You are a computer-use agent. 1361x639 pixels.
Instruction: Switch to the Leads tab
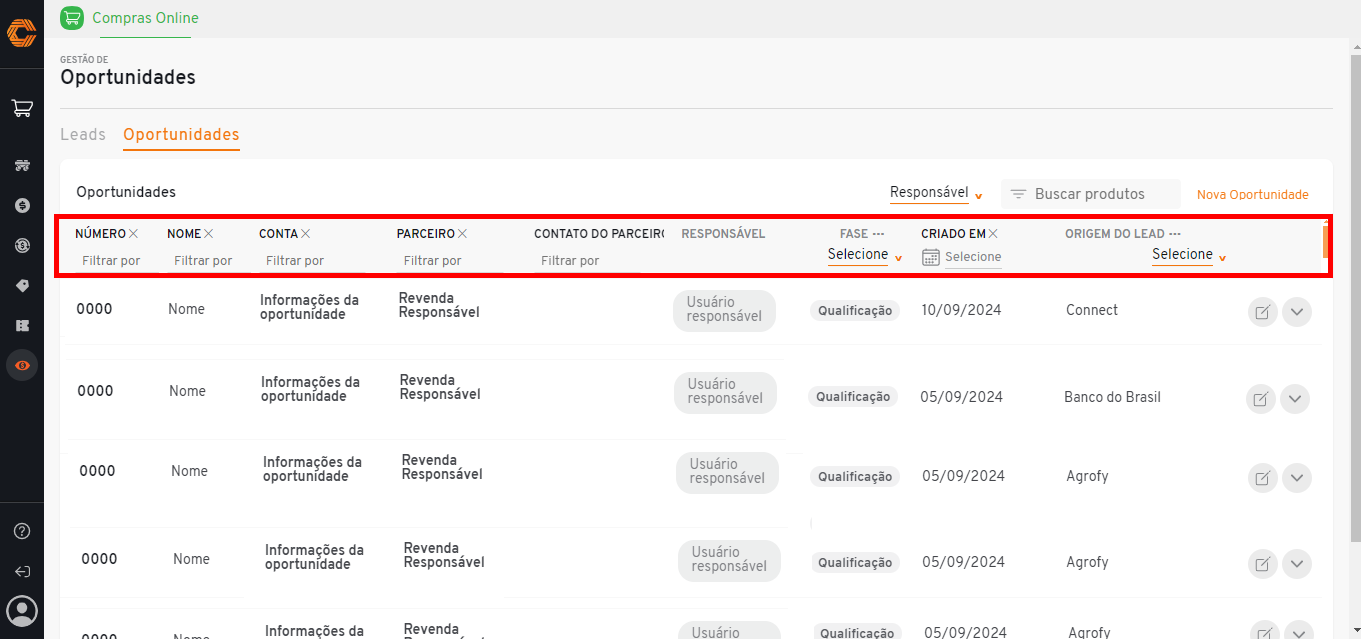[x=83, y=134]
